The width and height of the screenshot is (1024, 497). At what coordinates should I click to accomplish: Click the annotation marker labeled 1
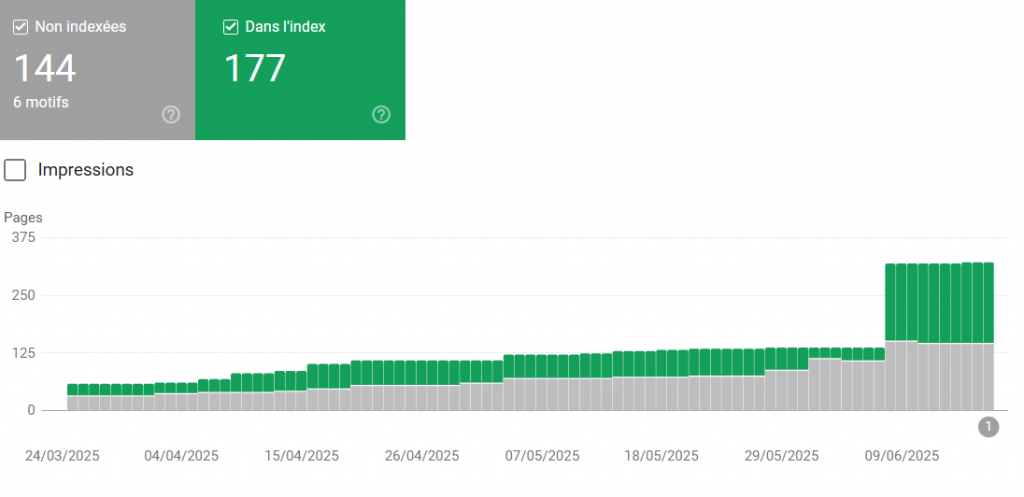(x=988, y=427)
